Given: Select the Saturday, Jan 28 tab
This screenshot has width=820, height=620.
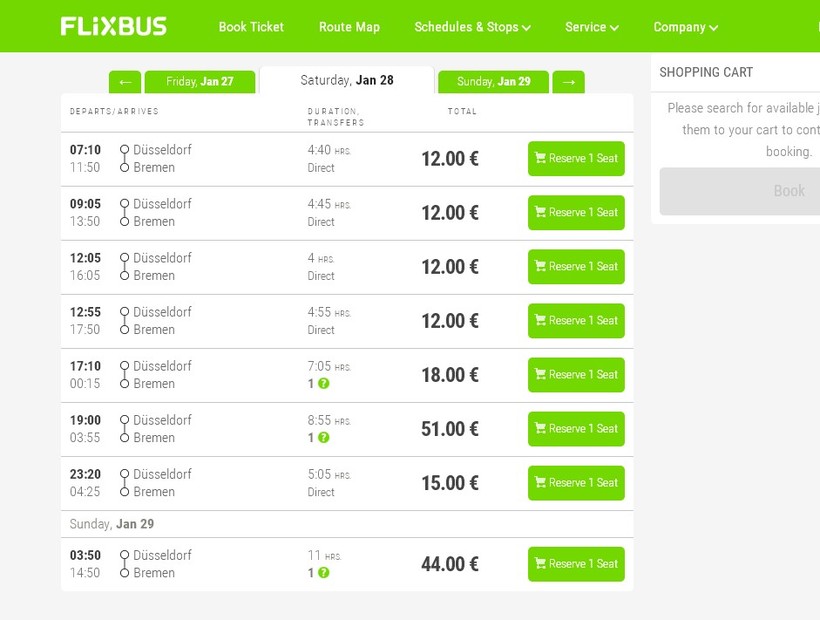Looking at the screenshot, I should (x=346, y=80).
